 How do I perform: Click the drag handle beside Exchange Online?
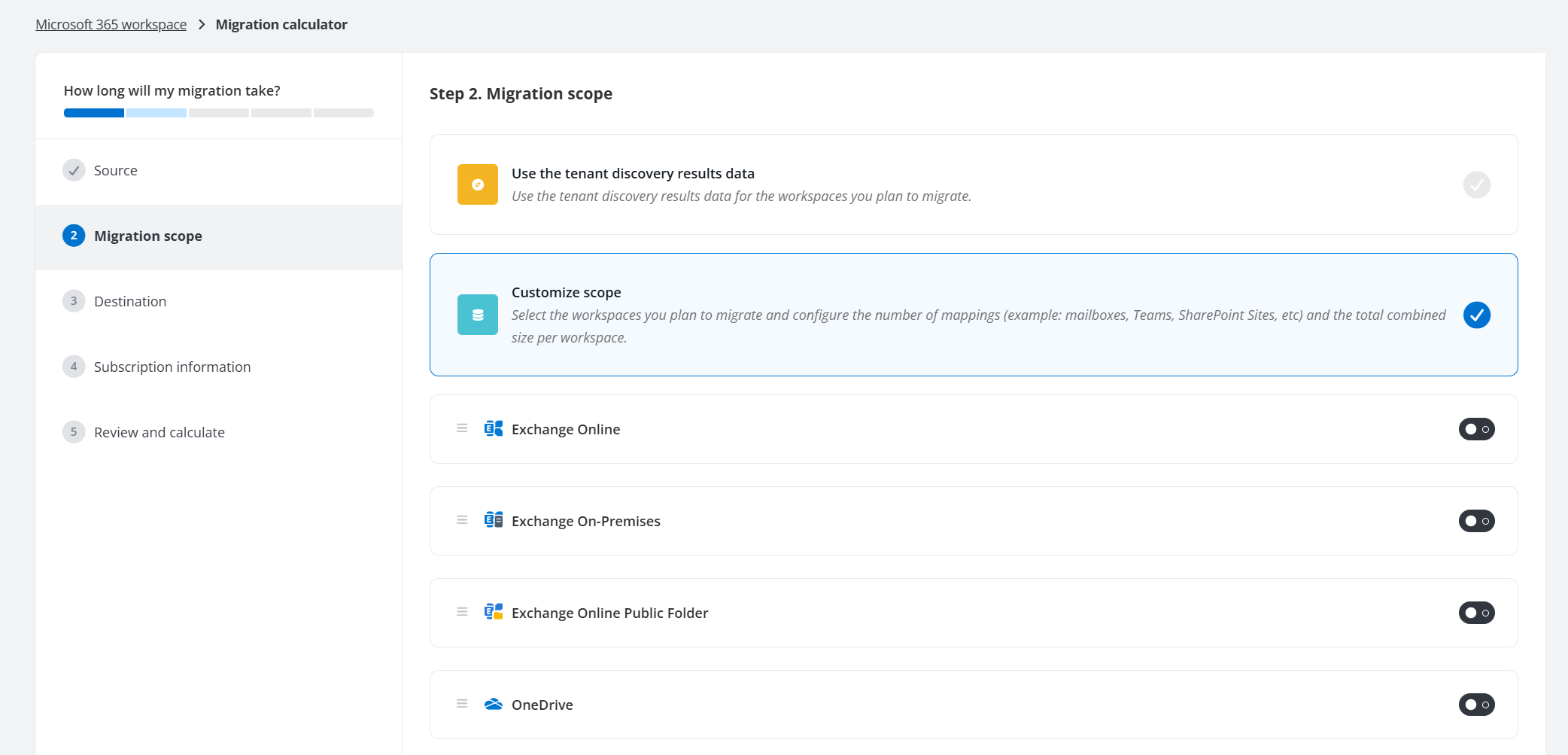point(462,428)
